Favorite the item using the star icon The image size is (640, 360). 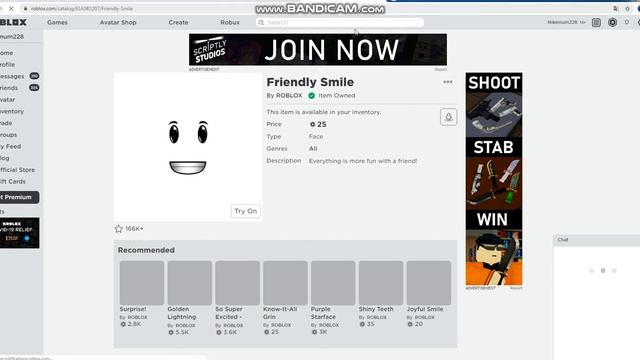coord(119,229)
